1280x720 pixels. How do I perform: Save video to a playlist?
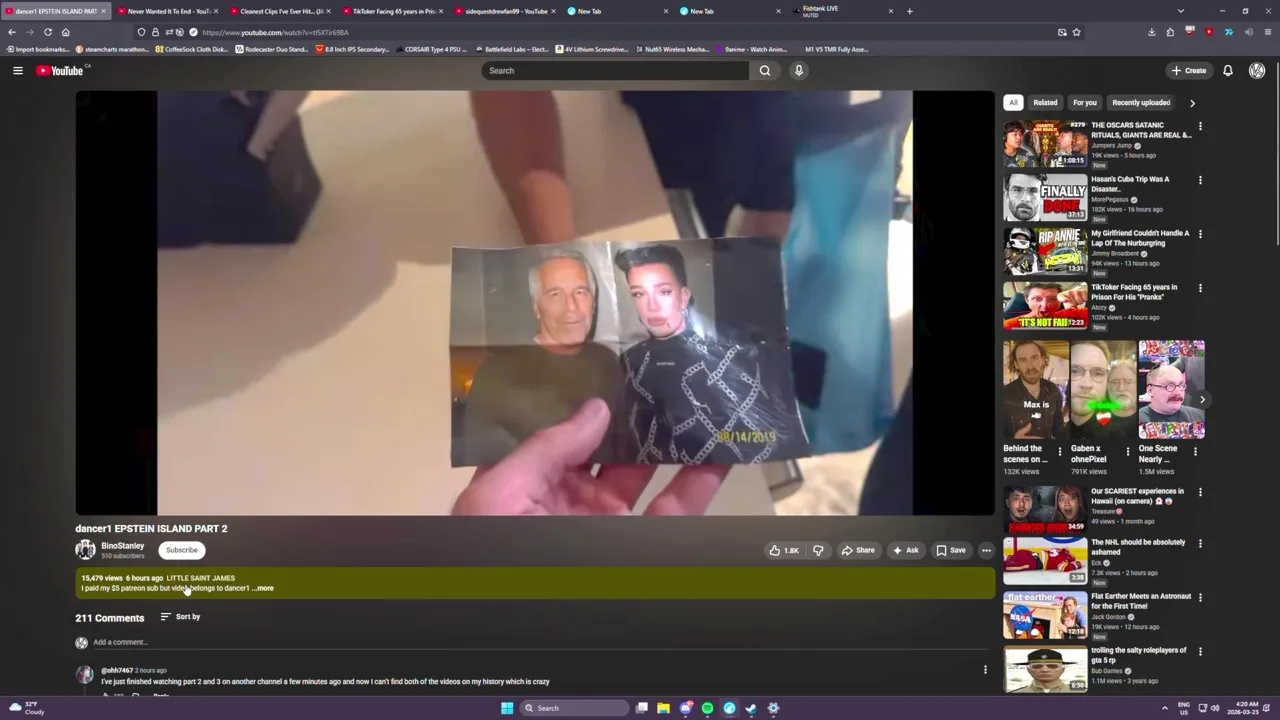point(951,550)
